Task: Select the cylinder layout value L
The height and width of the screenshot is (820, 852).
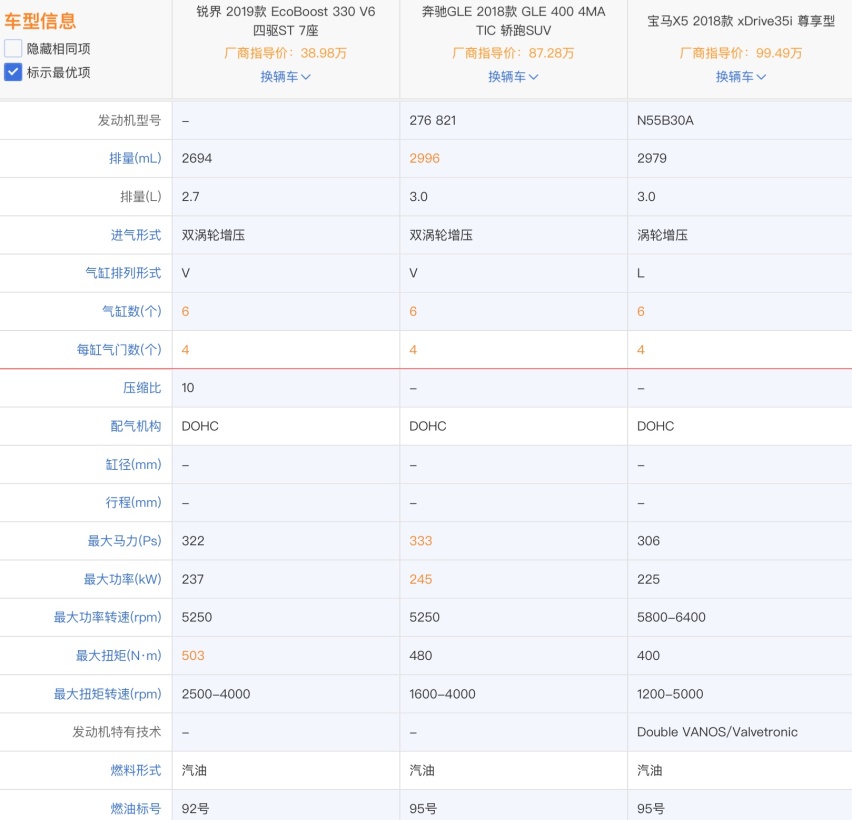Action: pyautogui.click(x=641, y=273)
